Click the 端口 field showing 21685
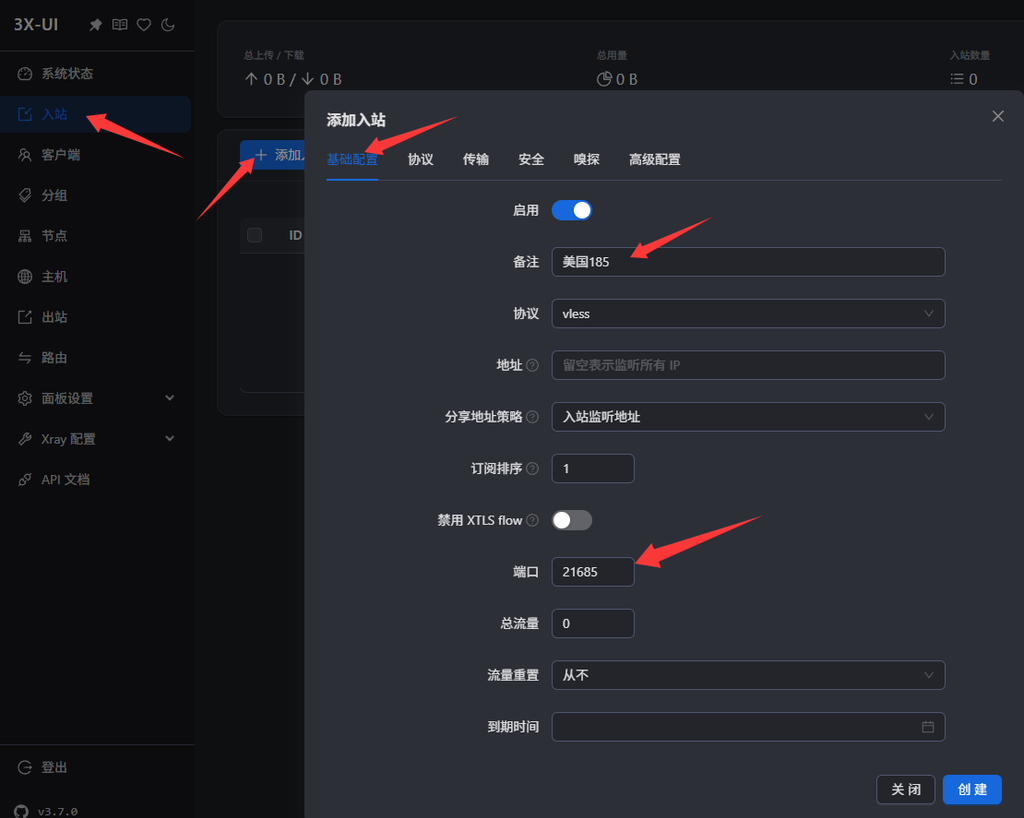 click(x=593, y=572)
